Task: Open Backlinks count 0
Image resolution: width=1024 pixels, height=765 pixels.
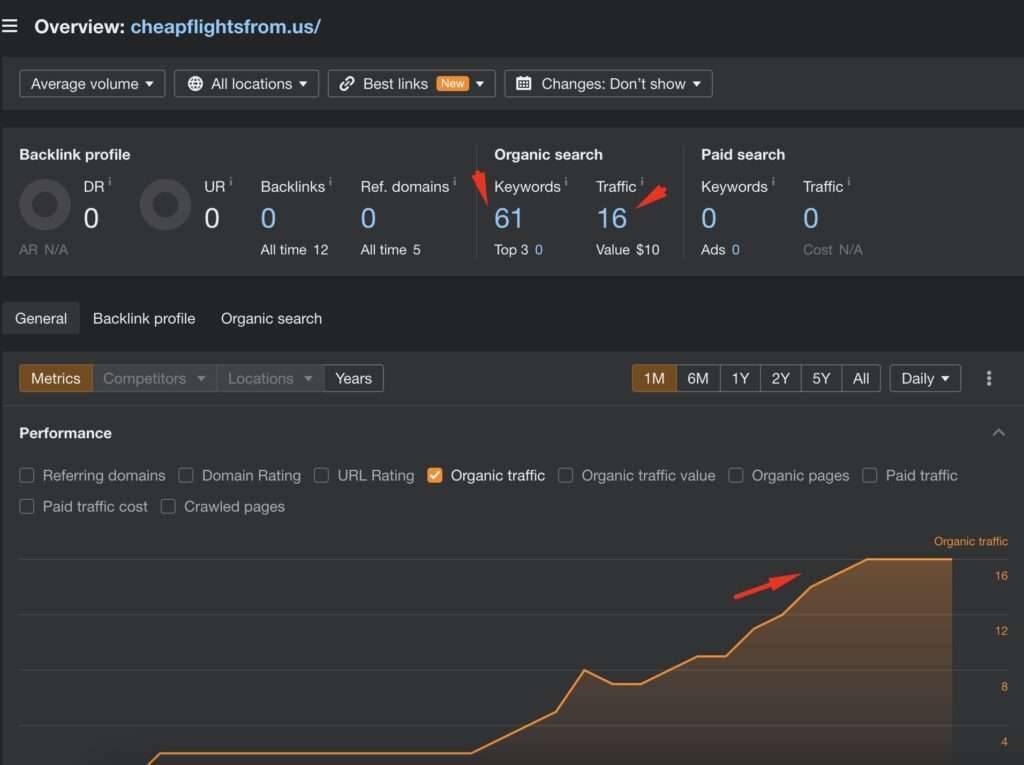Action: point(268,218)
